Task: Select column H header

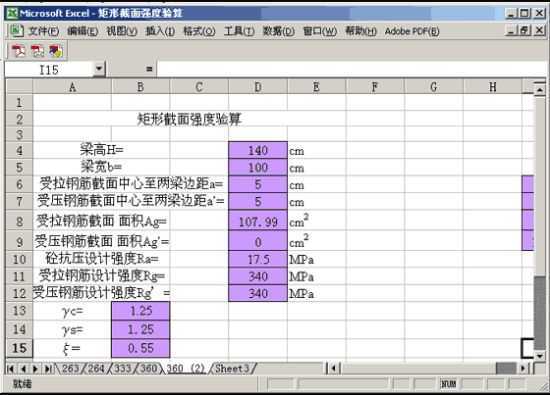Action: pos(492,87)
